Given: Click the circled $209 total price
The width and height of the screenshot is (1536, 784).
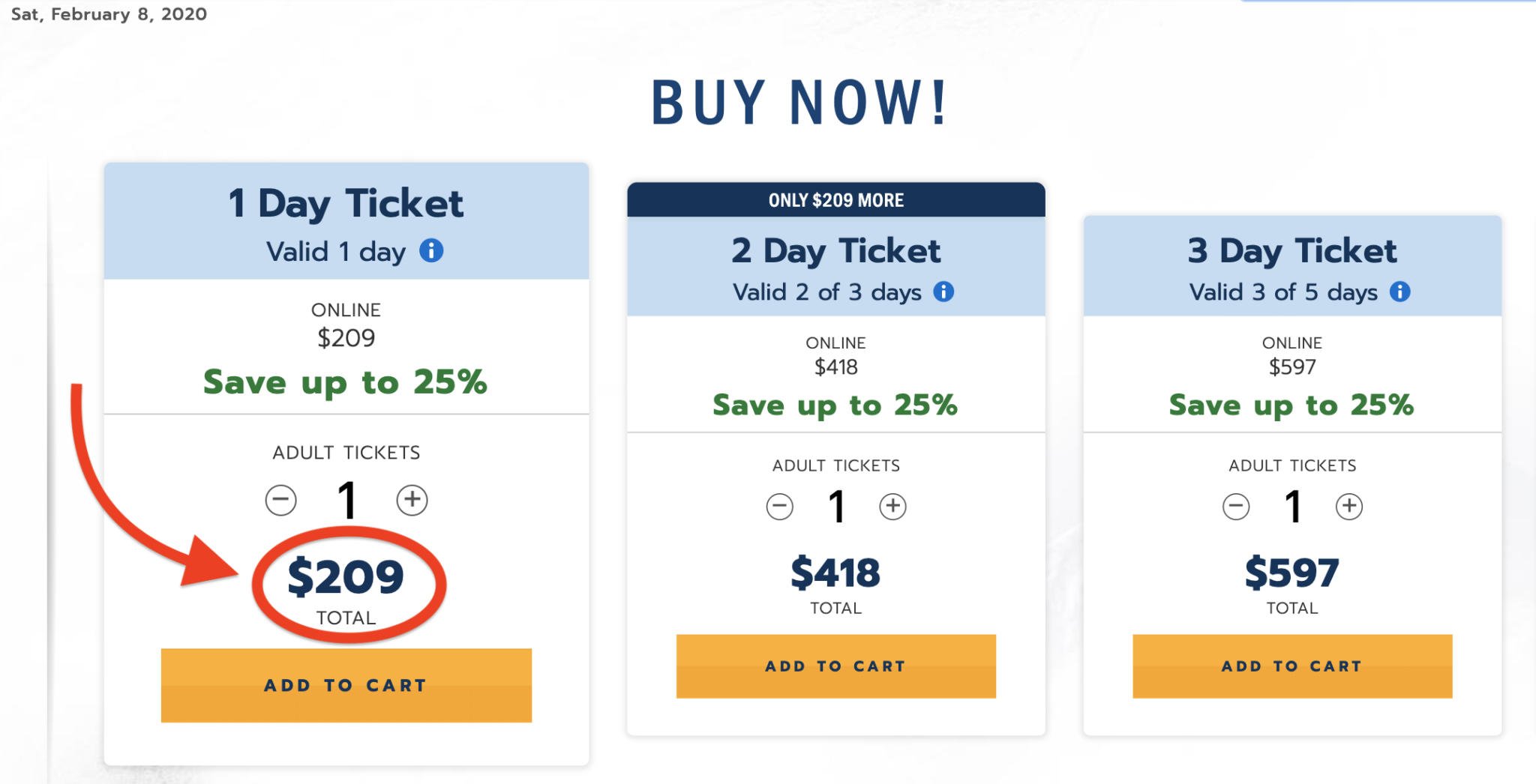Looking at the screenshot, I should pos(346,576).
